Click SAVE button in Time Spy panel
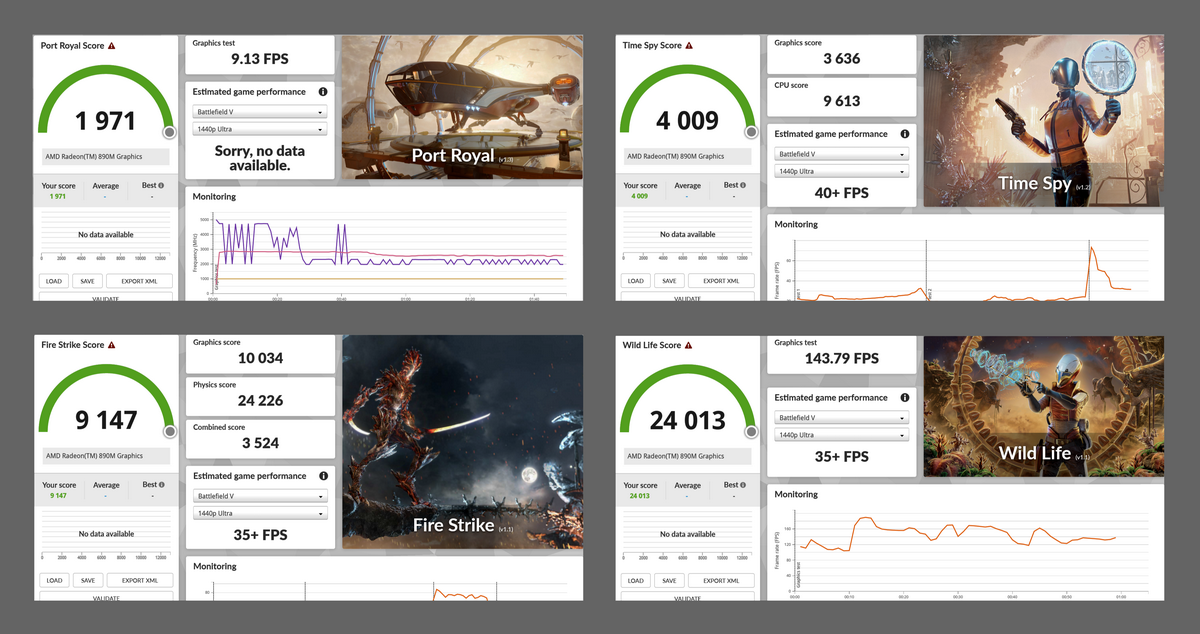Screen dimensions: 1200x634 (670, 281)
